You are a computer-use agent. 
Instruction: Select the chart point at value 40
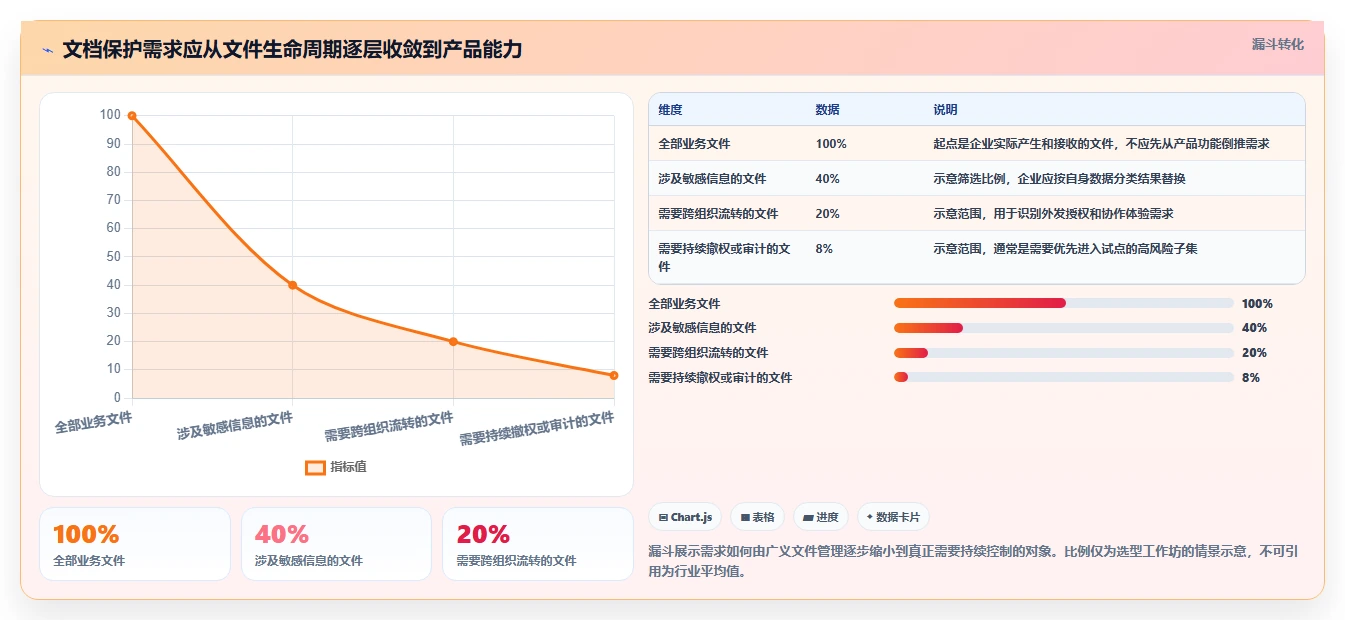pyautogui.click(x=293, y=285)
